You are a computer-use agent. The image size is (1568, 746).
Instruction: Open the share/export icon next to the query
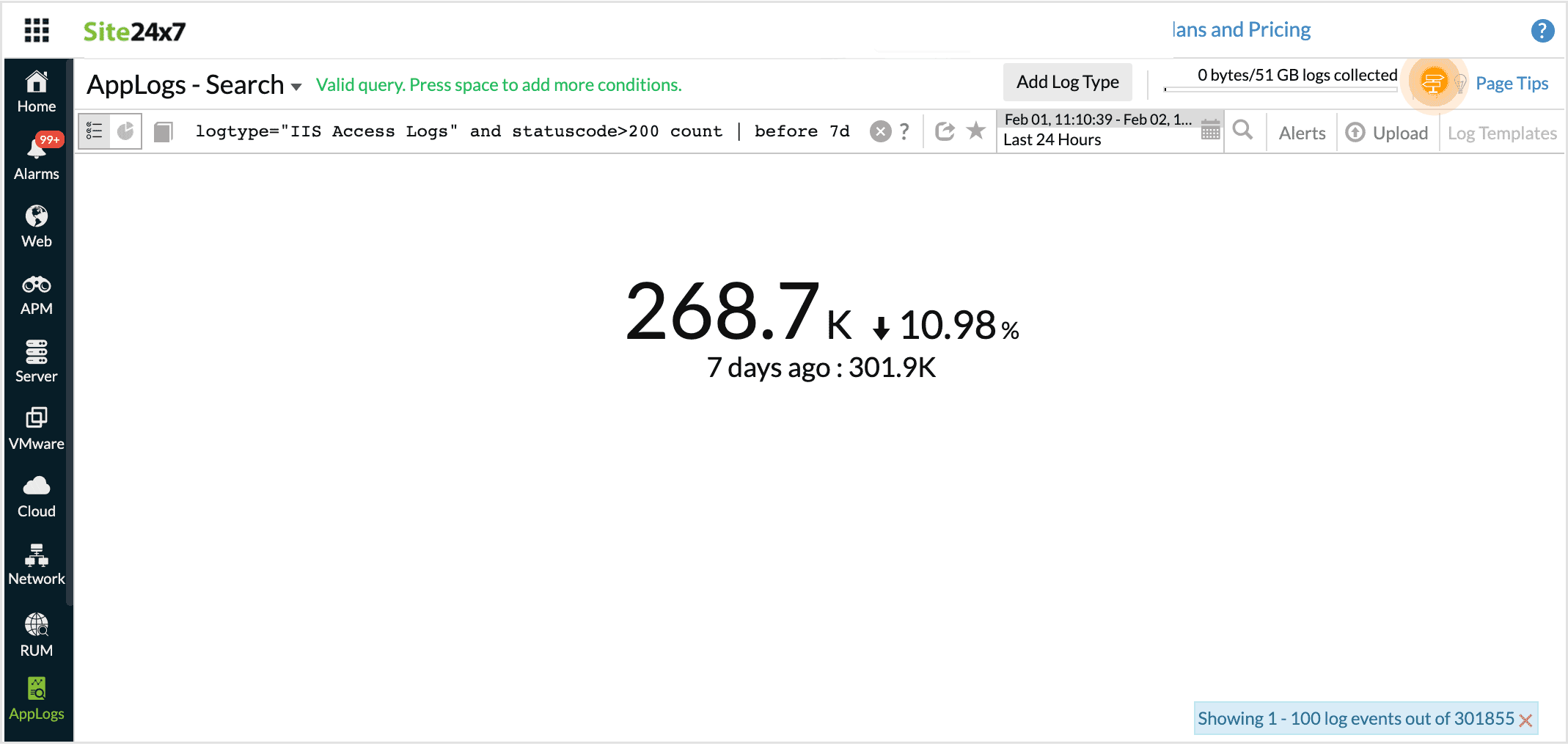point(945,131)
